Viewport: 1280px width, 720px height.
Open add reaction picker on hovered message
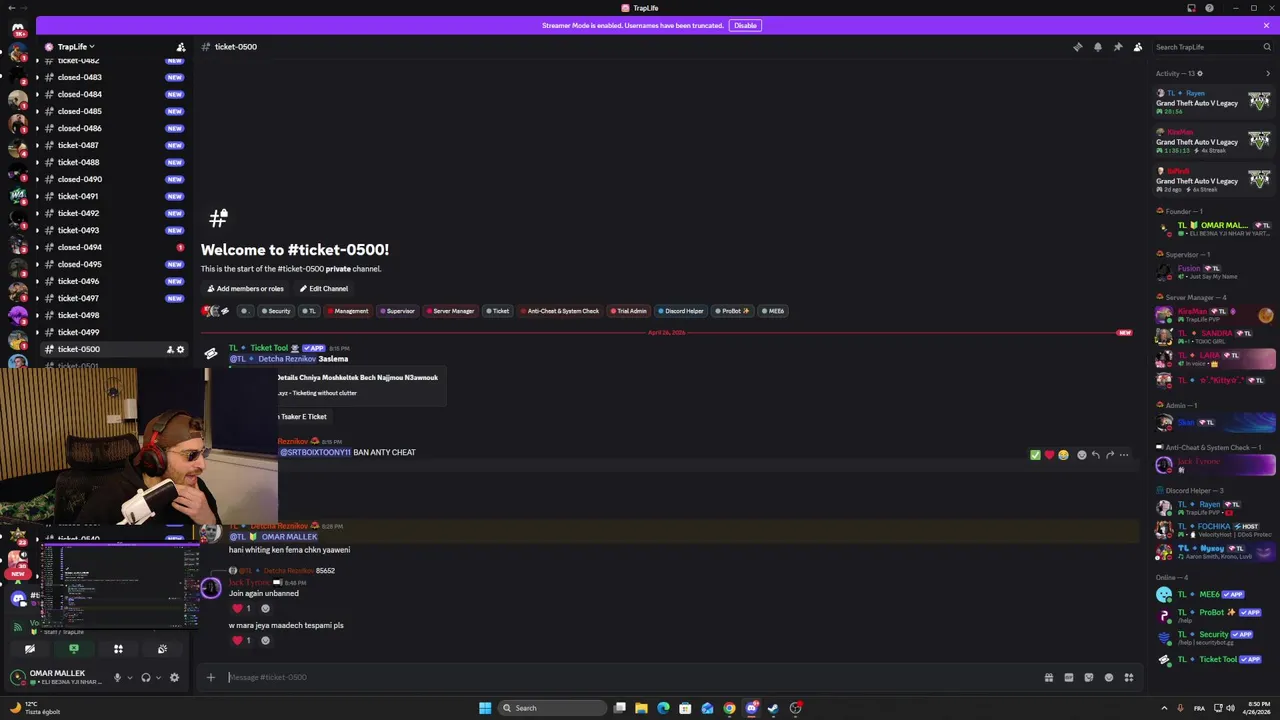[1081, 455]
